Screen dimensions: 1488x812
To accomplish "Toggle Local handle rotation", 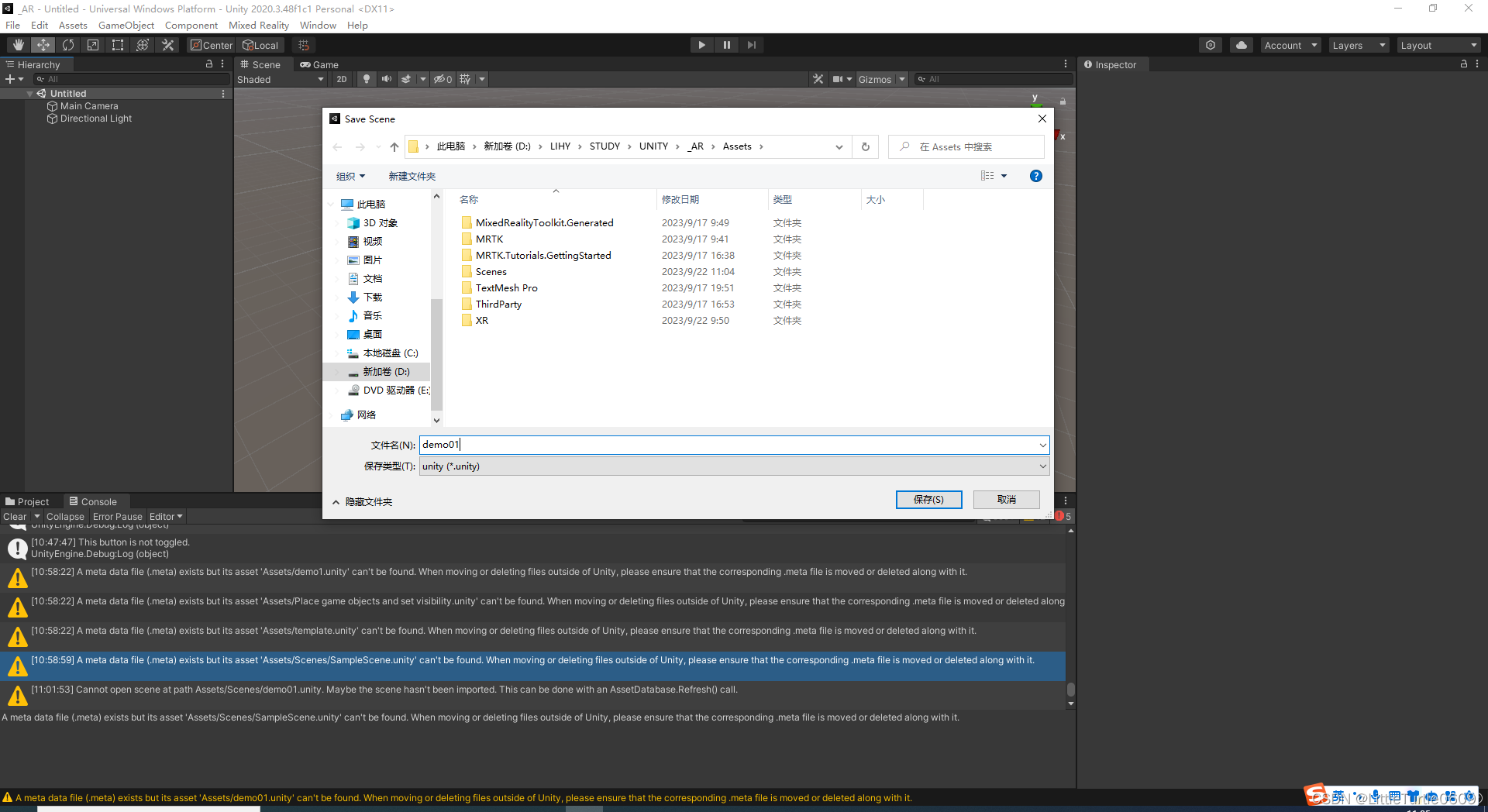I will click(x=261, y=45).
